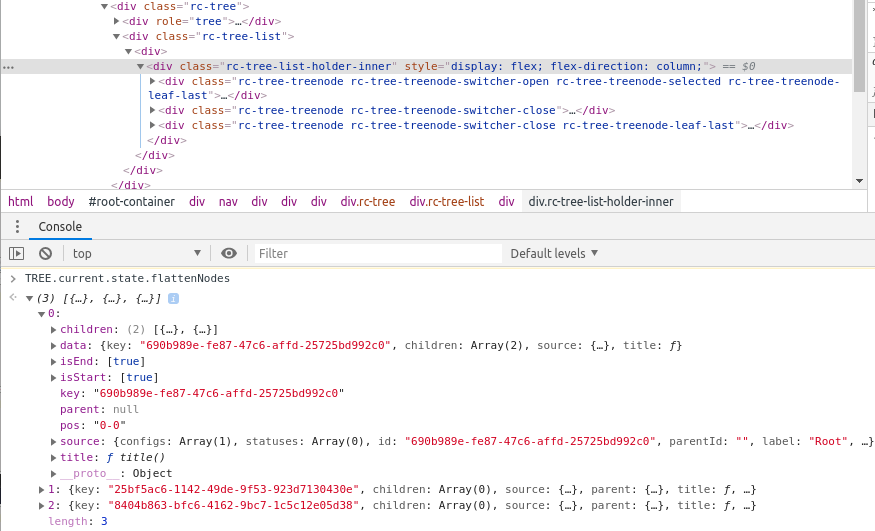Open the console drawer three-dot menu
The width and height of the screenshot is (875, 531).
(x=17, y=226)
